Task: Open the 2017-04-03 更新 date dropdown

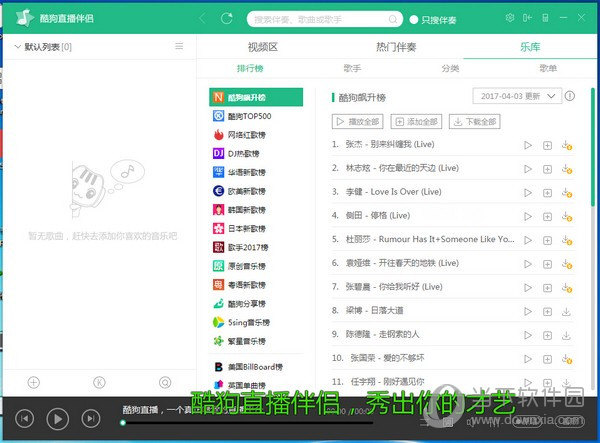Action: pos(517,96)
